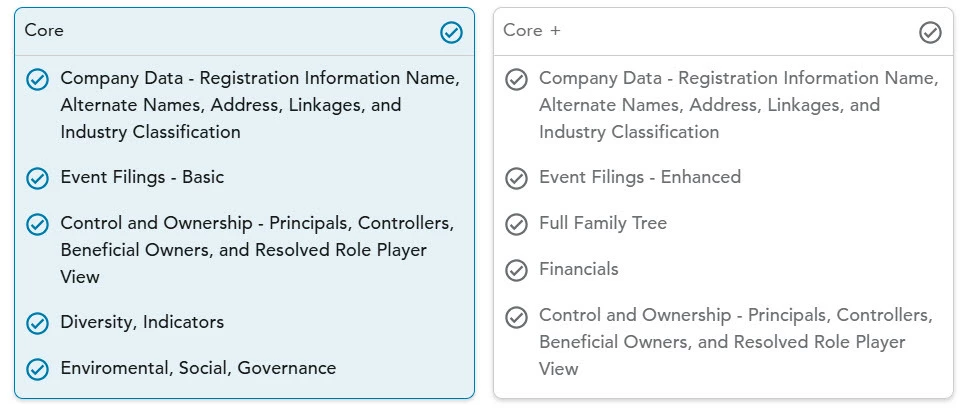Click Core + card's Company Data checkmark icon

pos(516,79)
